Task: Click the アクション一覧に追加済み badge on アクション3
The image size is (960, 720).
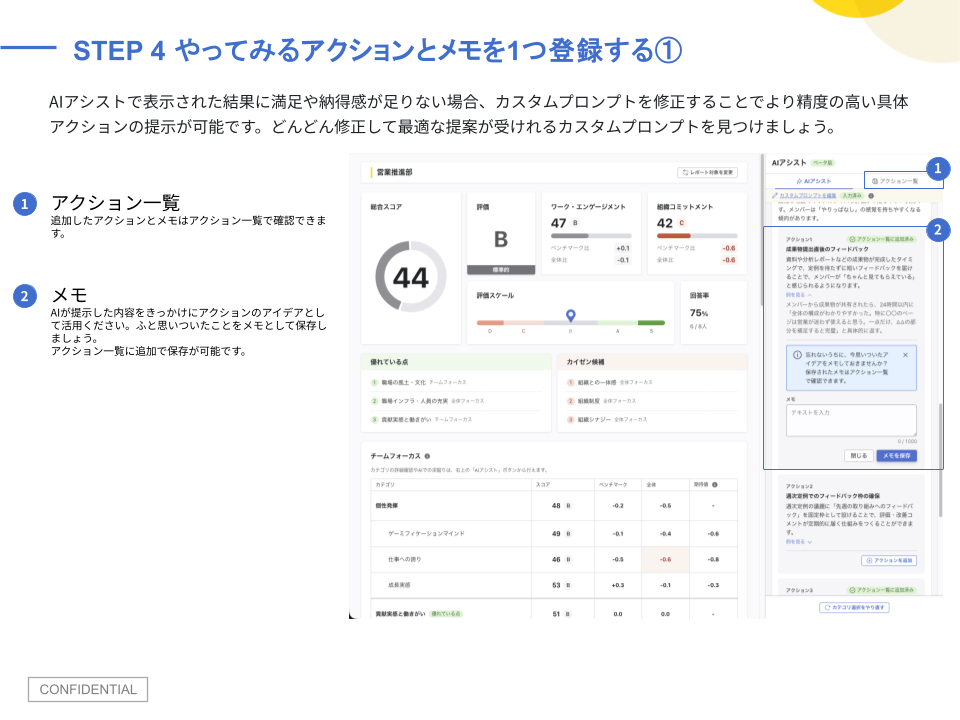Action: coord(882,590)
